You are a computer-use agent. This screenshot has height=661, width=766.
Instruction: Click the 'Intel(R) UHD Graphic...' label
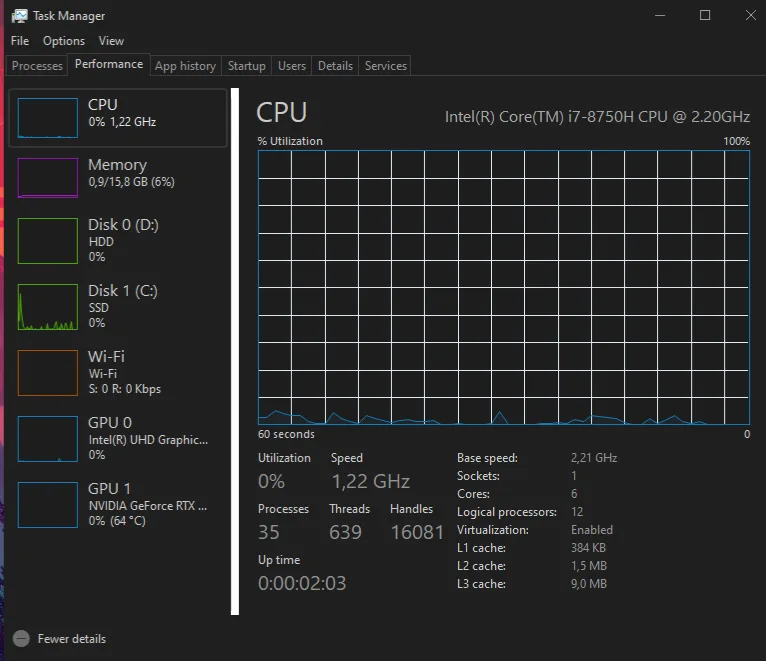[148, 440]
